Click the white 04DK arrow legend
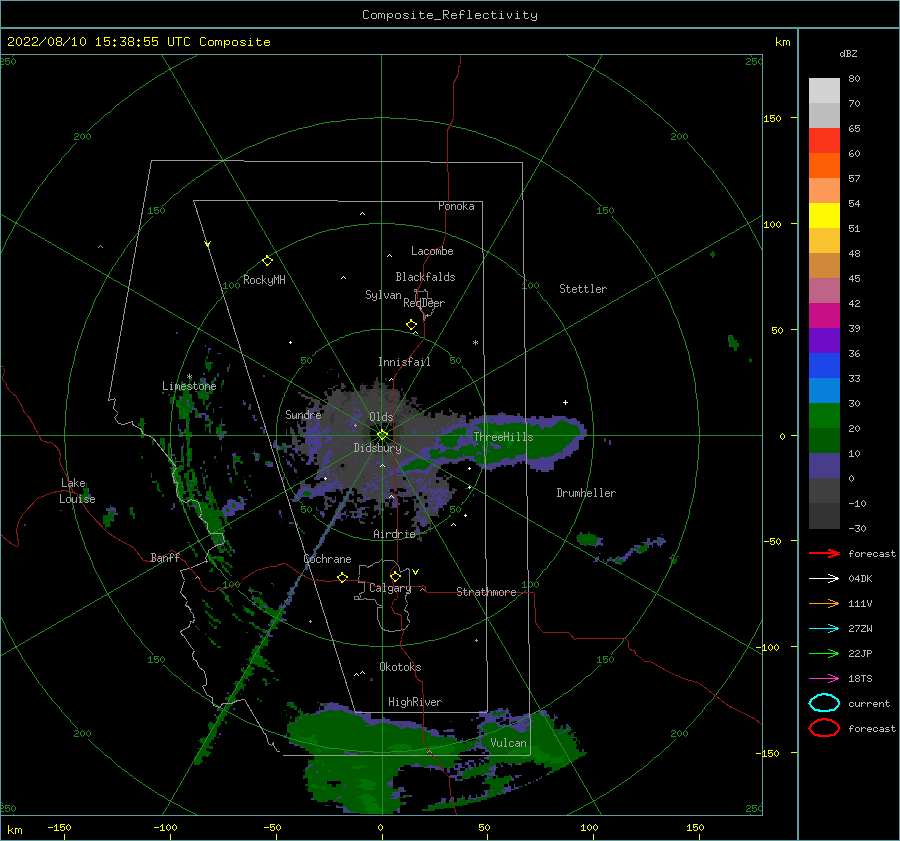 click(824, 578)
